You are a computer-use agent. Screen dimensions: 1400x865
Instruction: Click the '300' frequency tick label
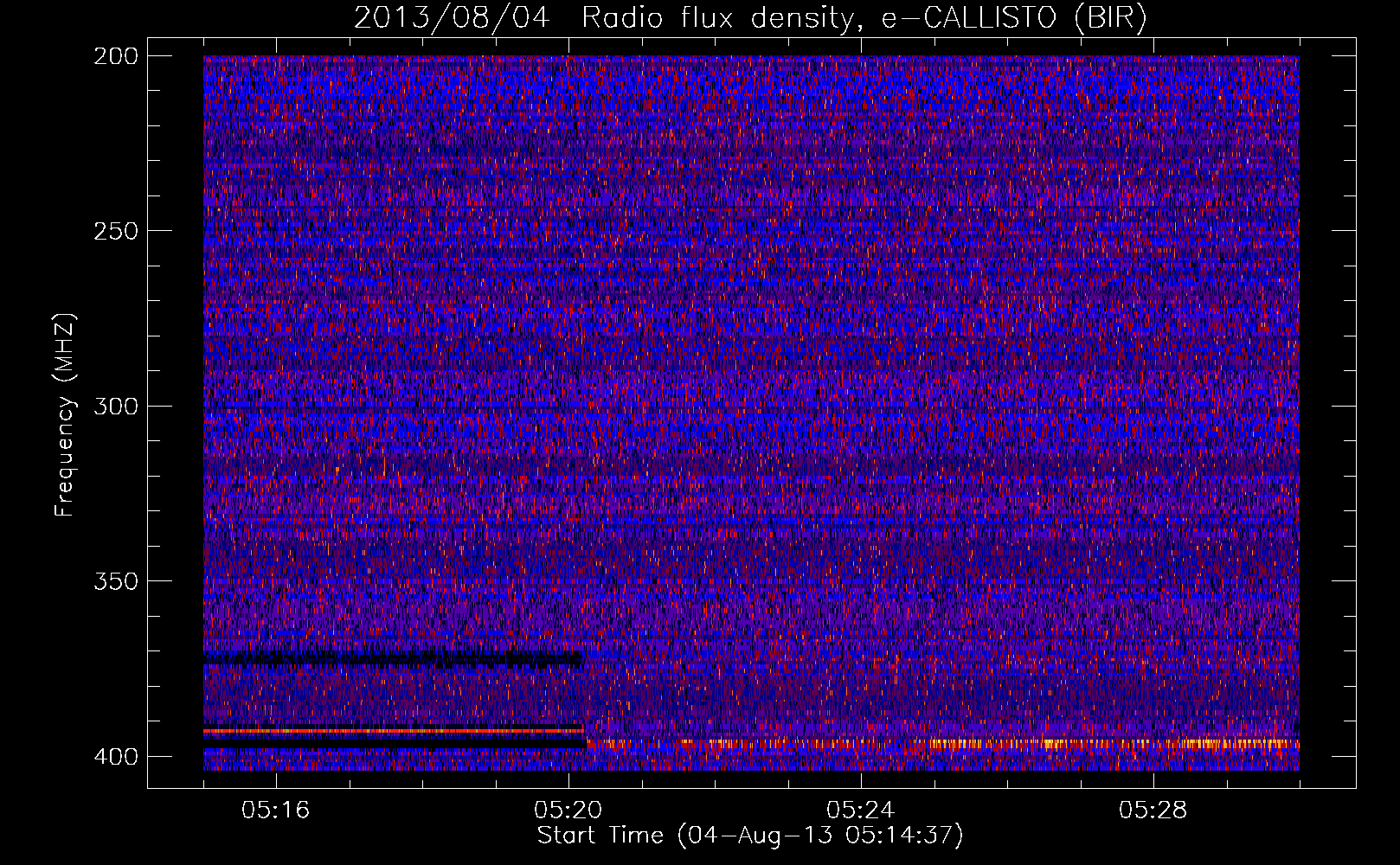115,406
